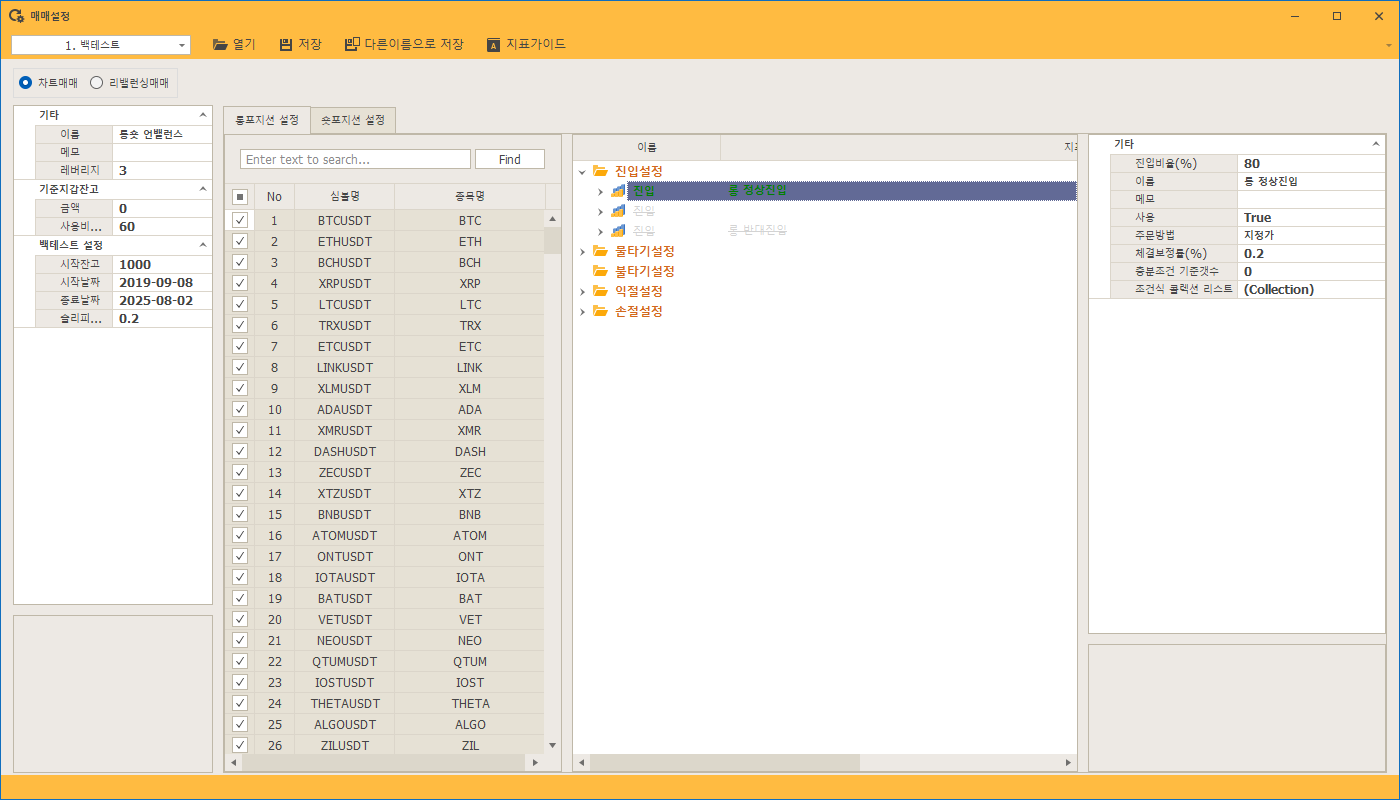This screenshot has width=1400, height=800.
Task: Open the 1. 백테스트 mode dropdown
Action: pyautogui.click(x=182, y=45)
